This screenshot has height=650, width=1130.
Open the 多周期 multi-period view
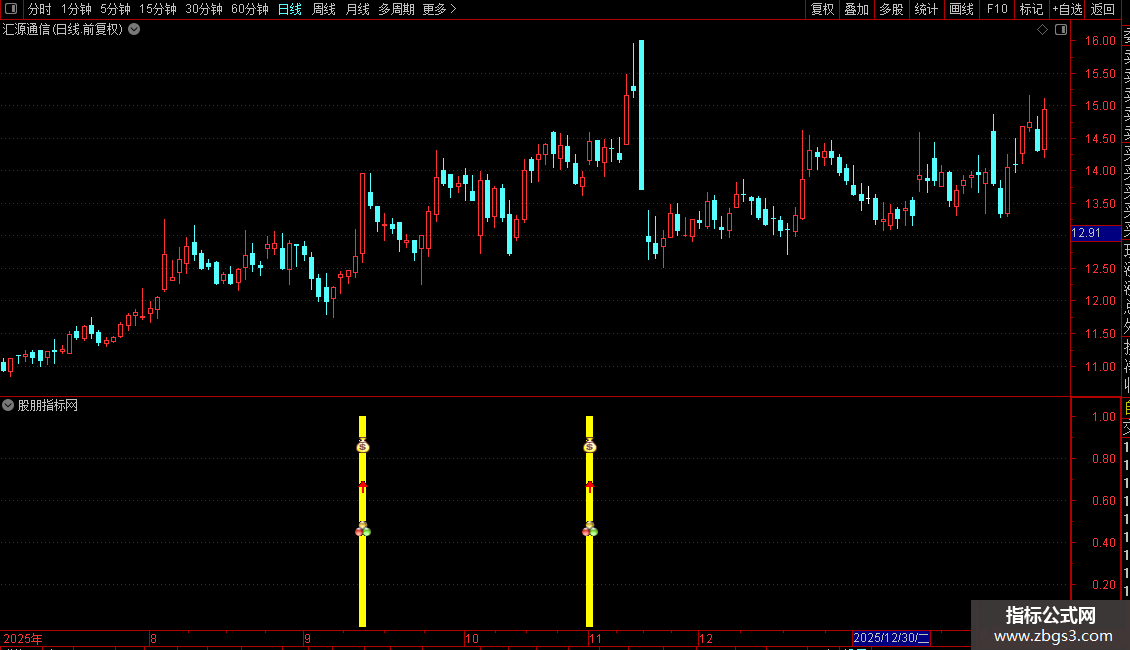pos(396,9)
